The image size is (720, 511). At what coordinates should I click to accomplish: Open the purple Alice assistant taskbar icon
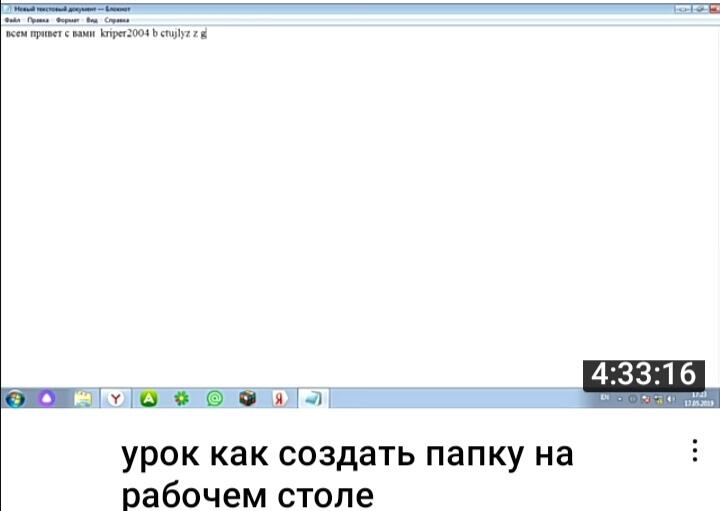coord(47,398)
